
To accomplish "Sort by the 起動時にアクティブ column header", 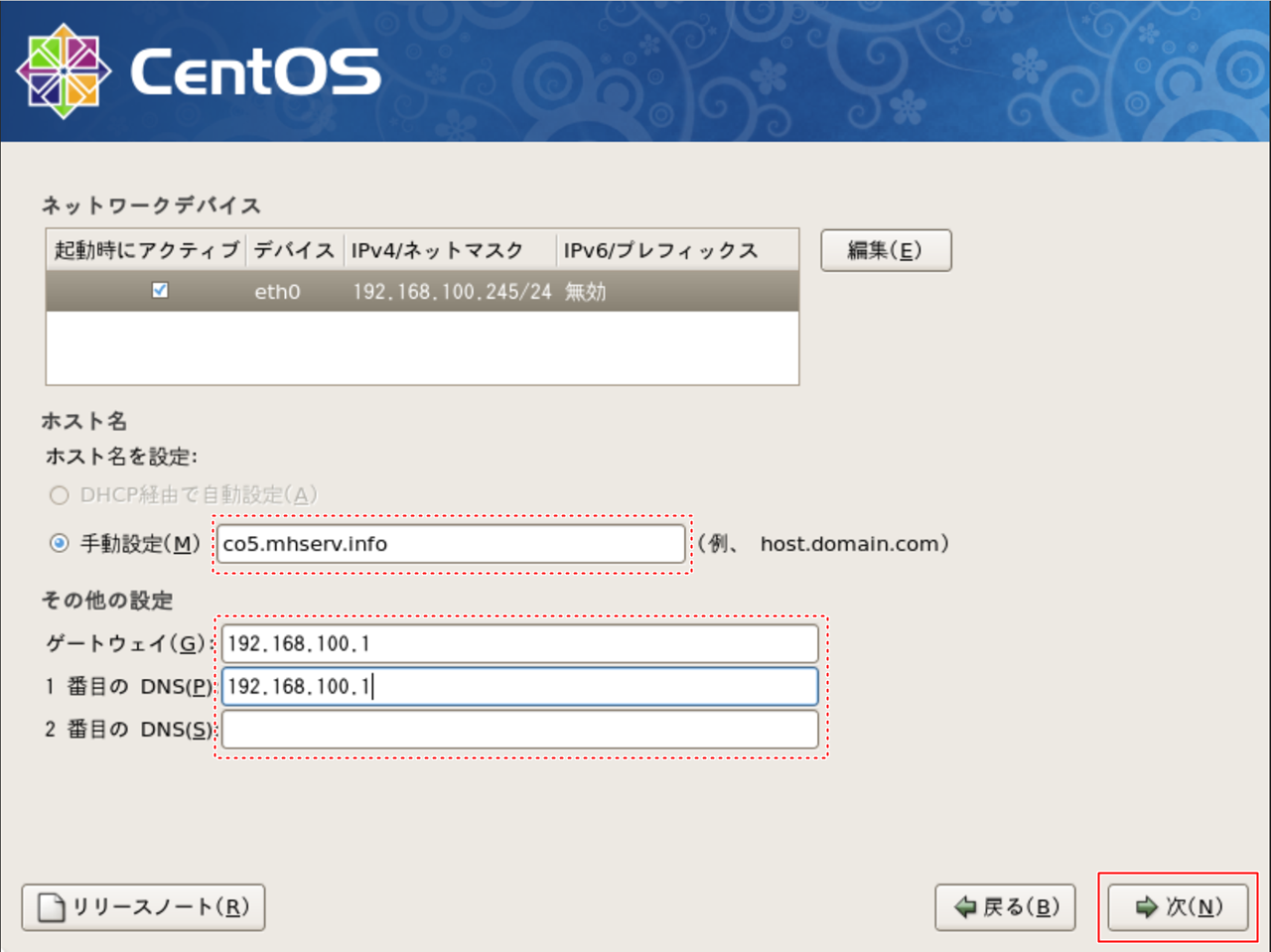I will pyautogui.click(x=146, y=250).
